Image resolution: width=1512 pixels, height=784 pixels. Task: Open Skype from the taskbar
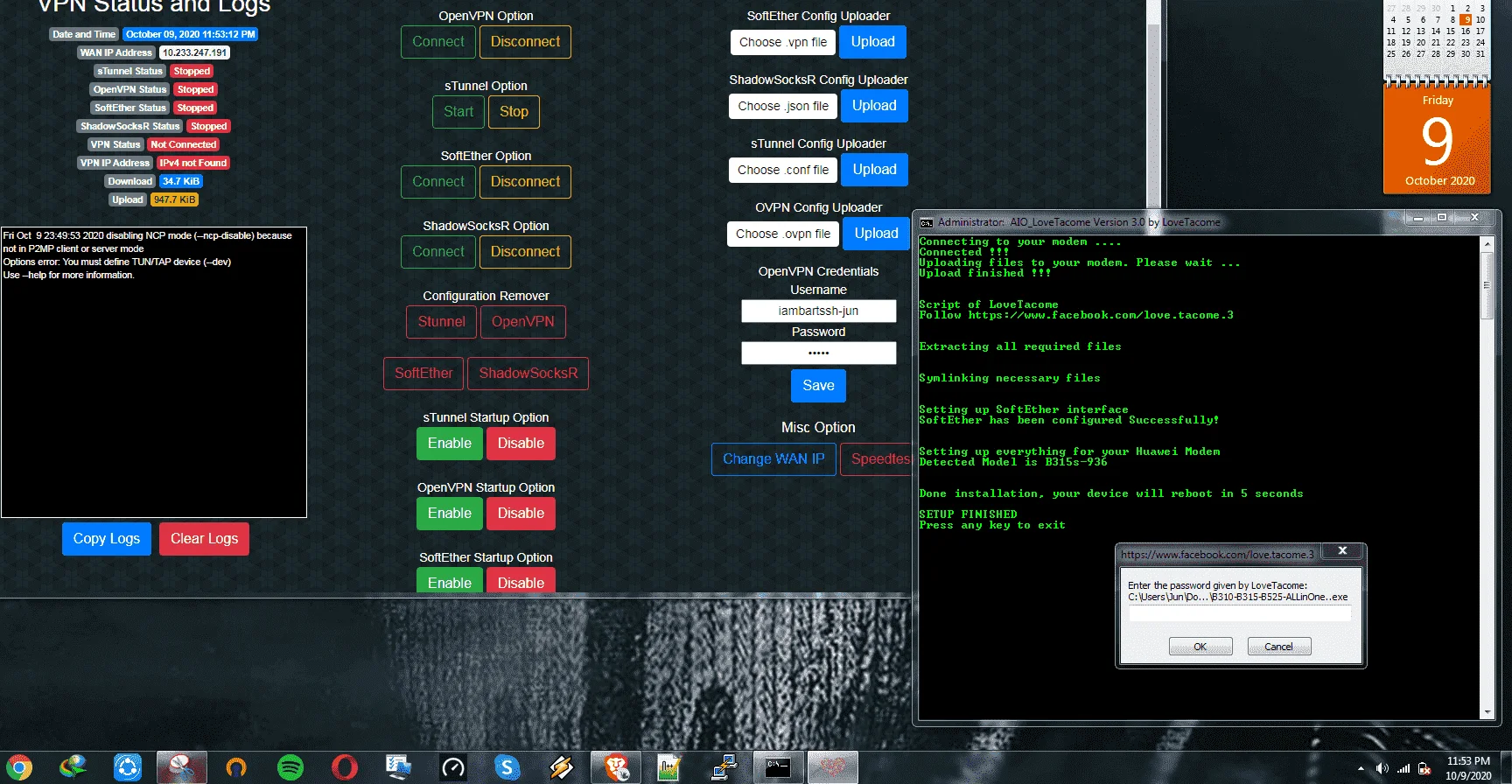(x=507, y=767)
